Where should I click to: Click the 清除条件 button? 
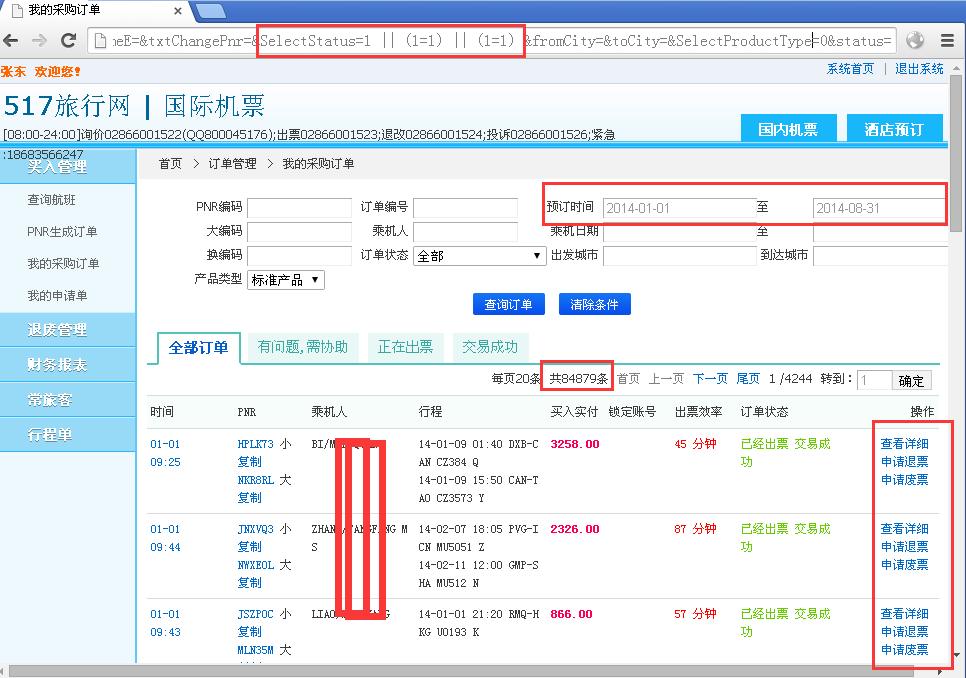[595, 304]
